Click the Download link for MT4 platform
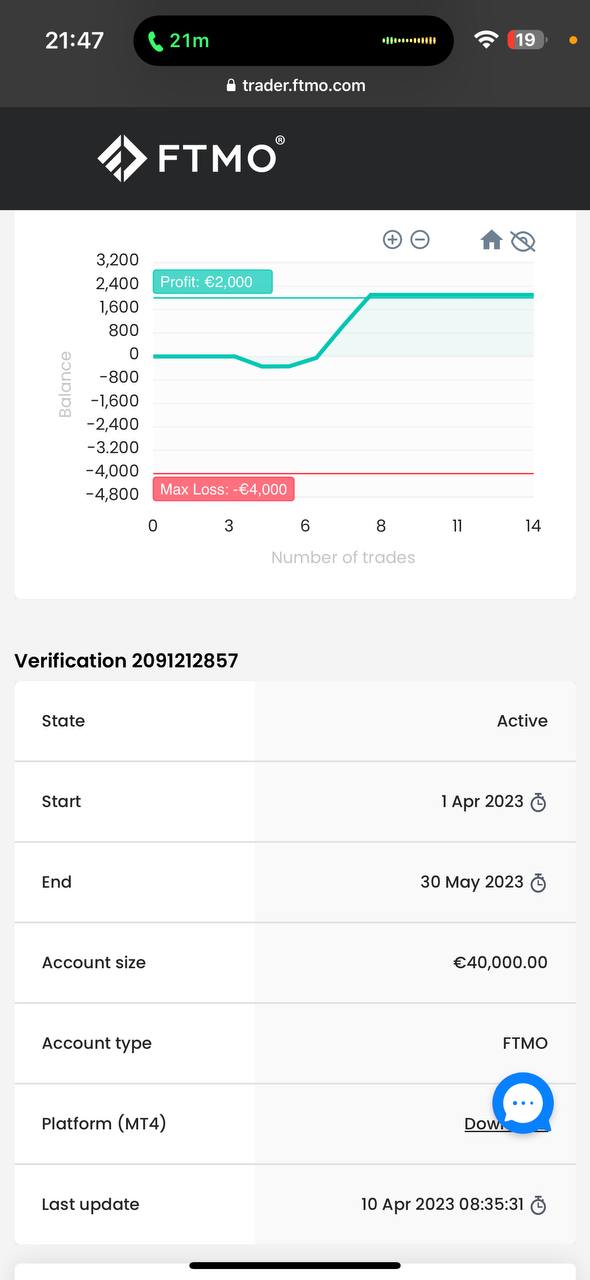The width and height of the screenshot is (590, 1280). click(506, 1124)
